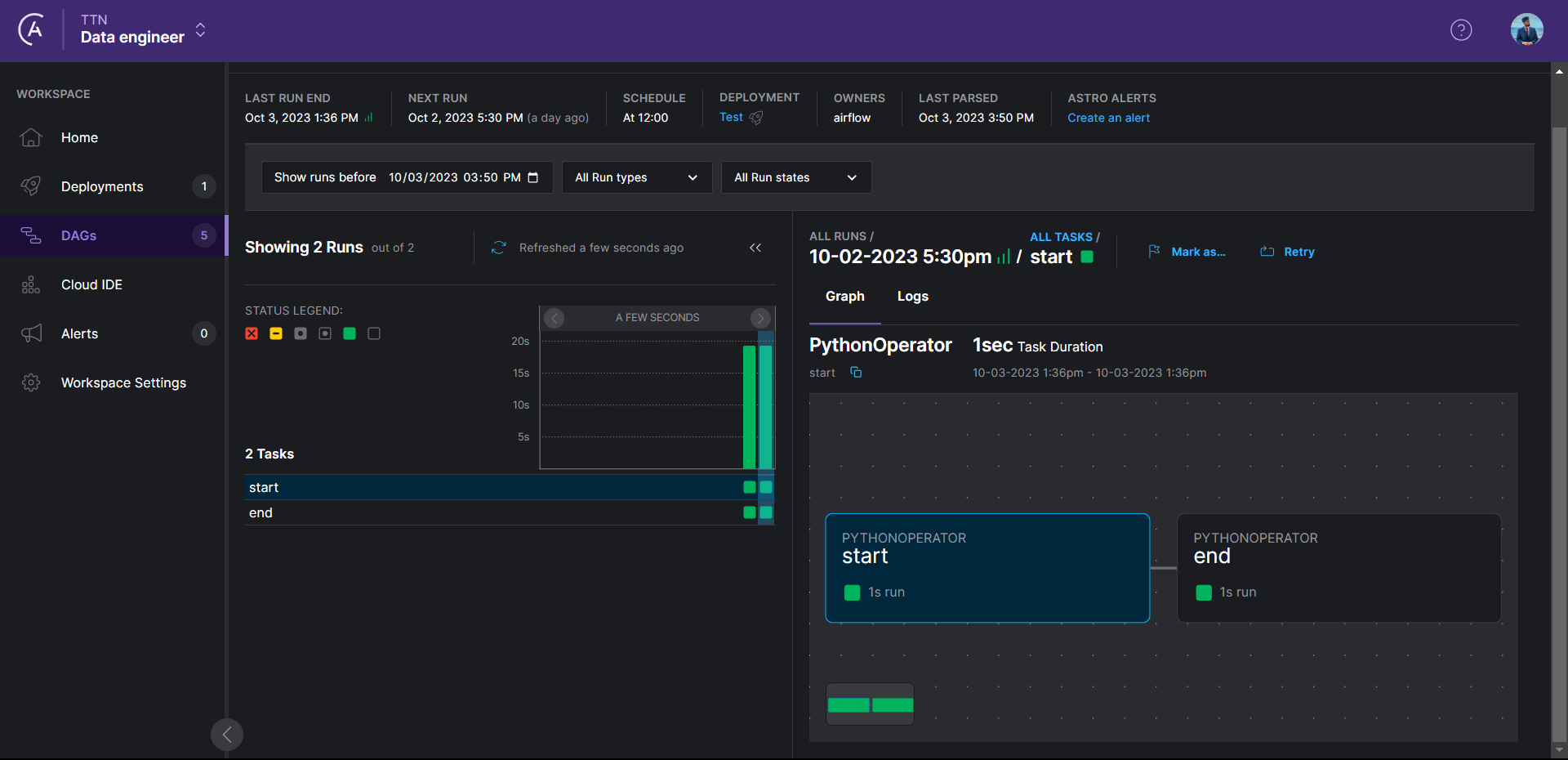Select the end task row
This screenshot has height=760, width=1568.
[x=510, y=512]
